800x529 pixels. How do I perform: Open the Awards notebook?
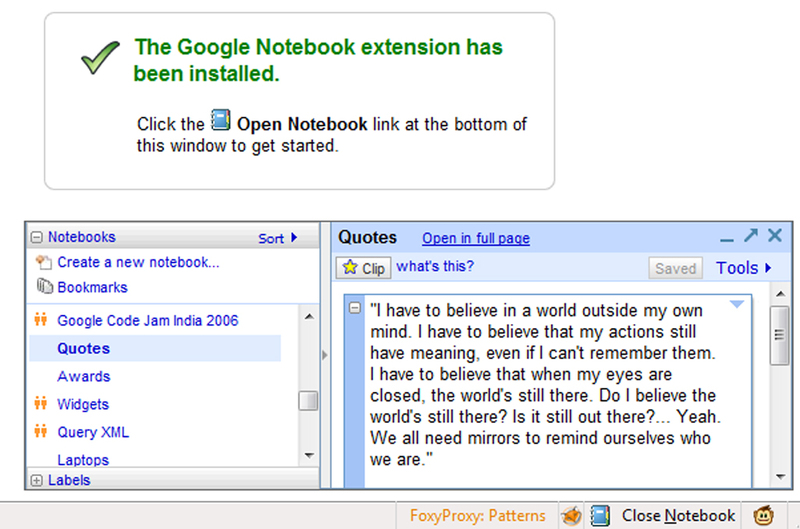(x=84, y=376)
